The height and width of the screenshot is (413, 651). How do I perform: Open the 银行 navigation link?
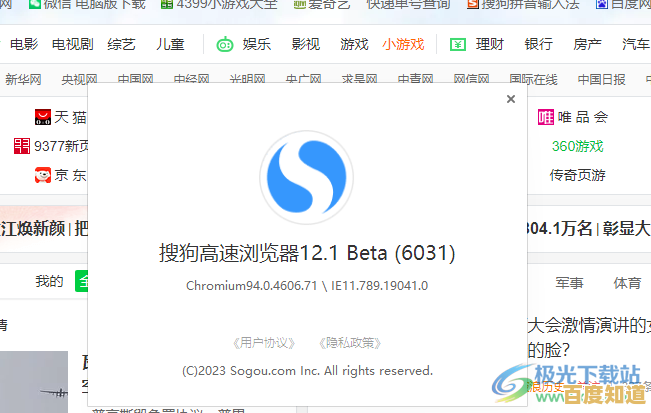coord(538,44)
